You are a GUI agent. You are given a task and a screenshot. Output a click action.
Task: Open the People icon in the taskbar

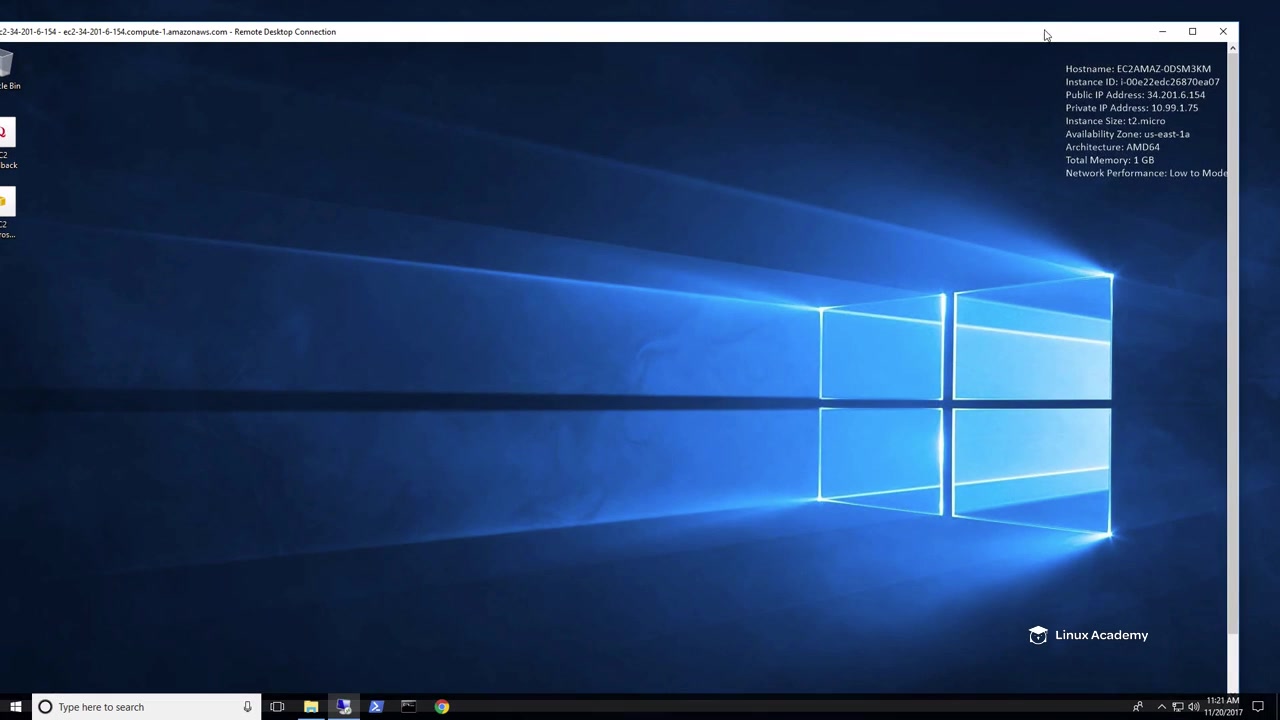coord(1138,707)
